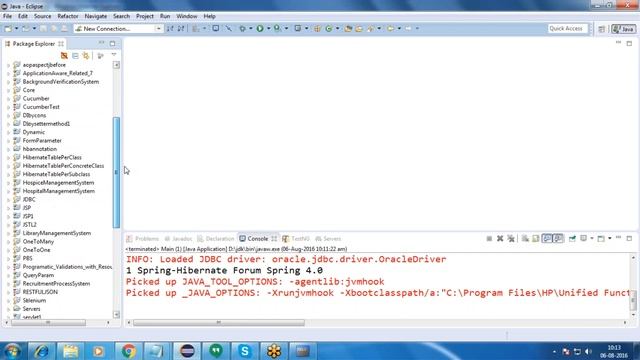Click the Open Type toolbar icon
Viewport: 640px width, 360px height.
348,29
